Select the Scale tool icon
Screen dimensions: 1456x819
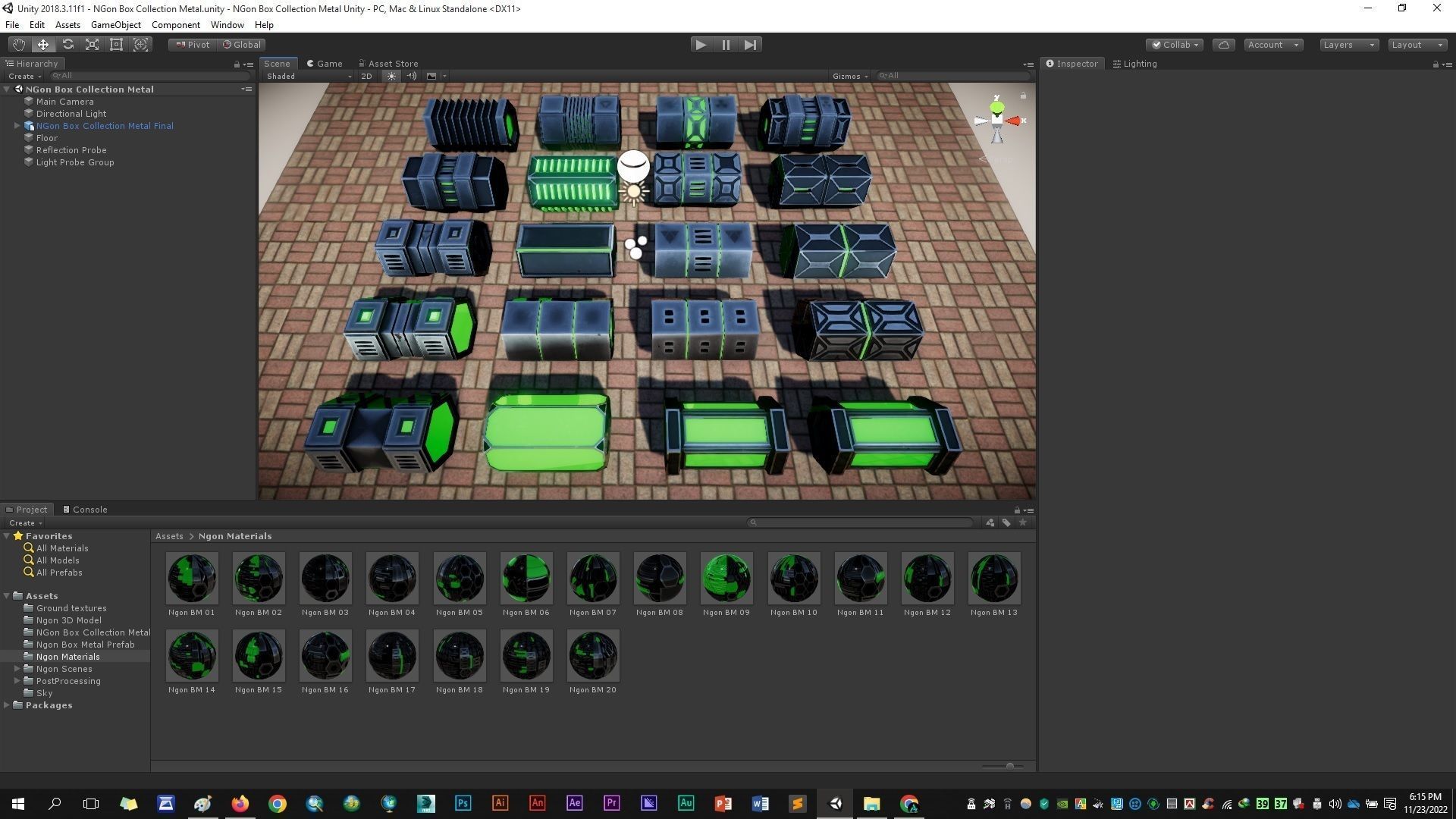coord(92,45)
